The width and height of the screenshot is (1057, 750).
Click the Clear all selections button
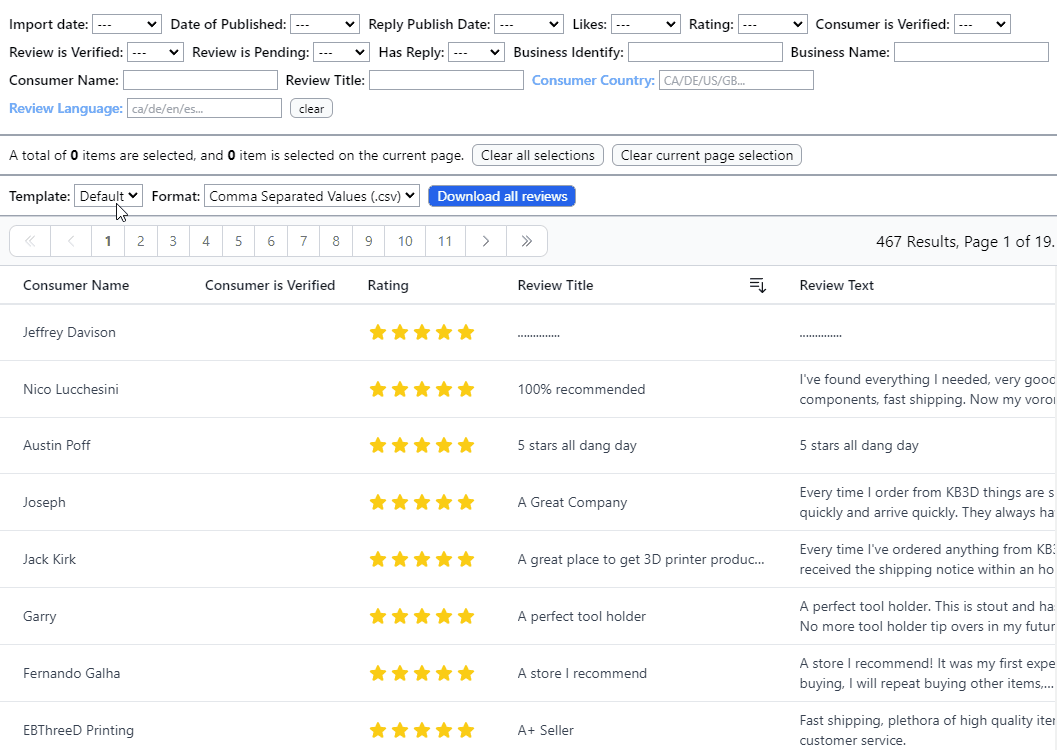click(538, 156)
